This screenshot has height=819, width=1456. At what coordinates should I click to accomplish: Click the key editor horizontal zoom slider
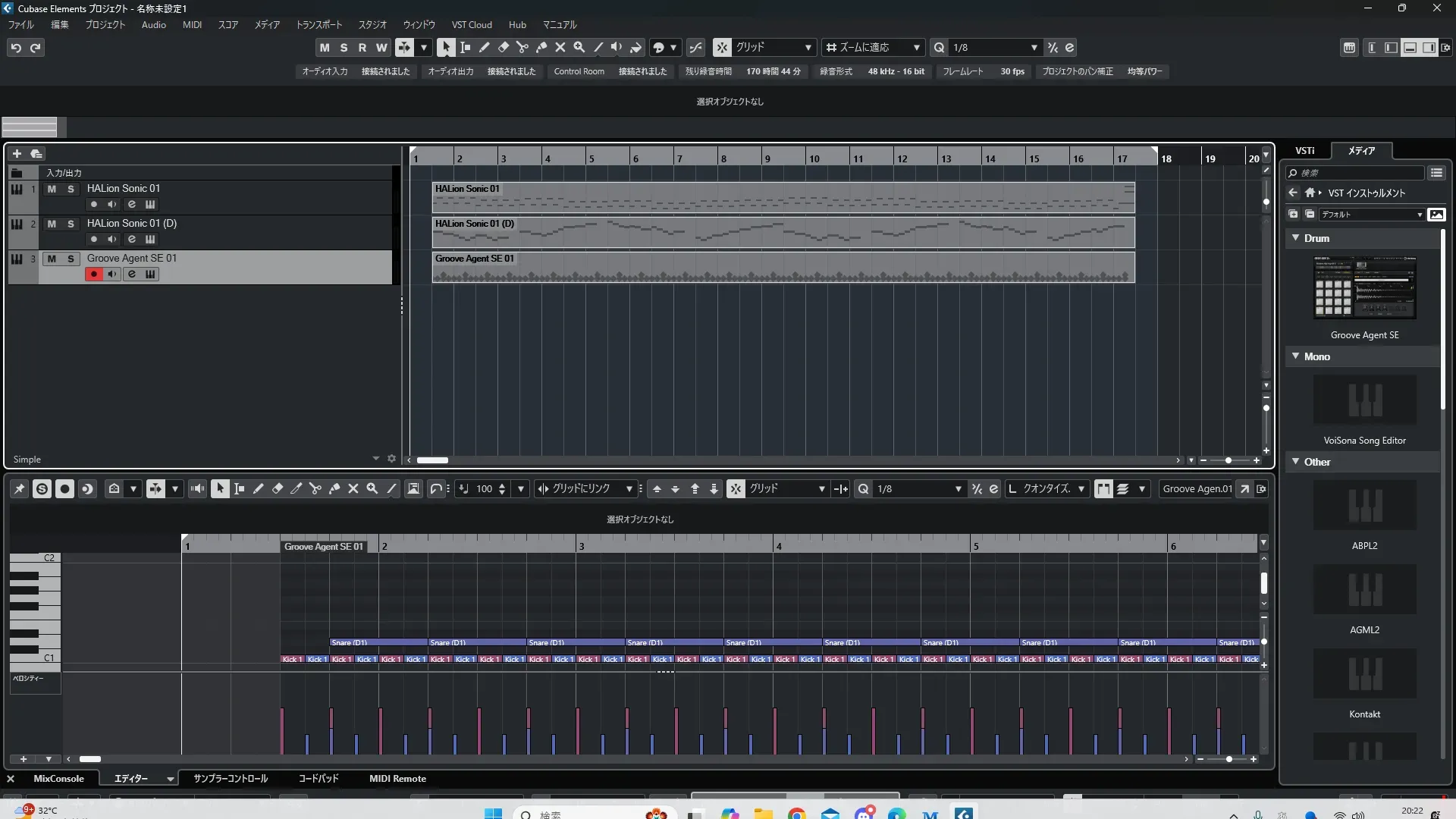tap(1228, 759)
